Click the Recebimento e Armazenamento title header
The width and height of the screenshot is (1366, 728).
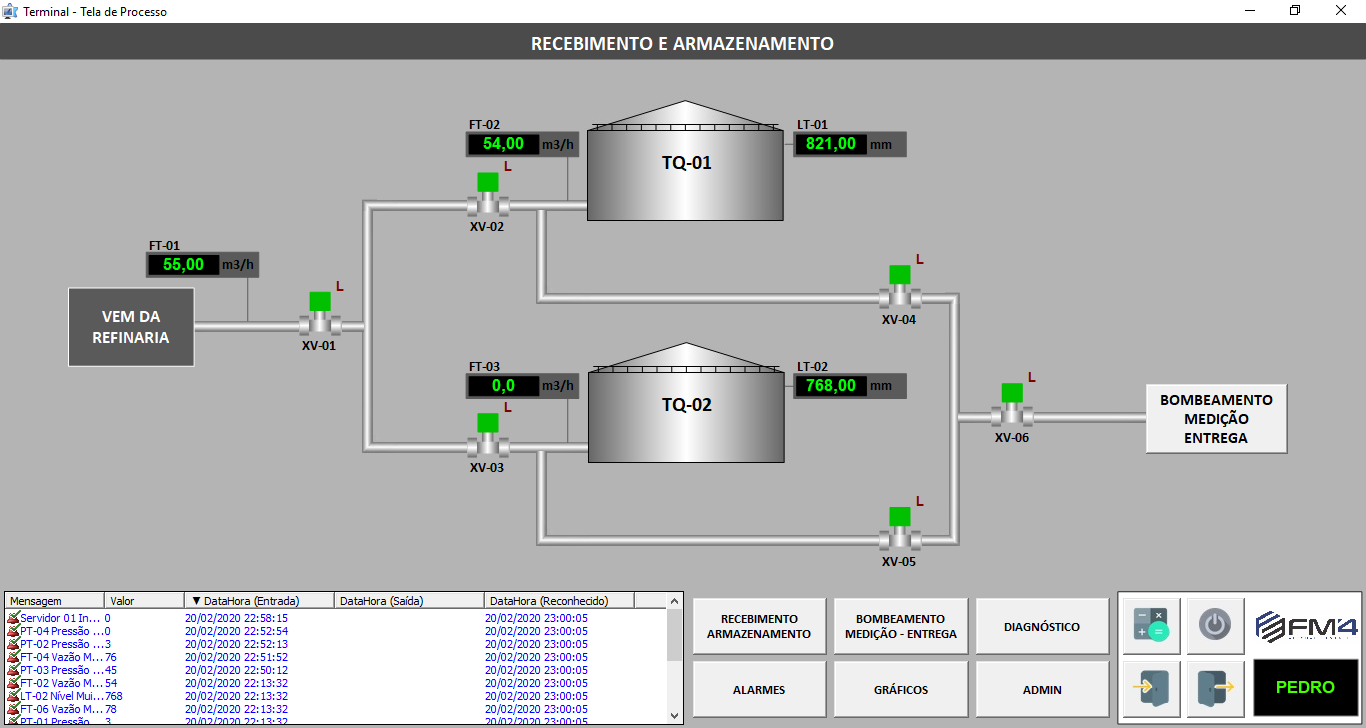(x=682, y=44)
